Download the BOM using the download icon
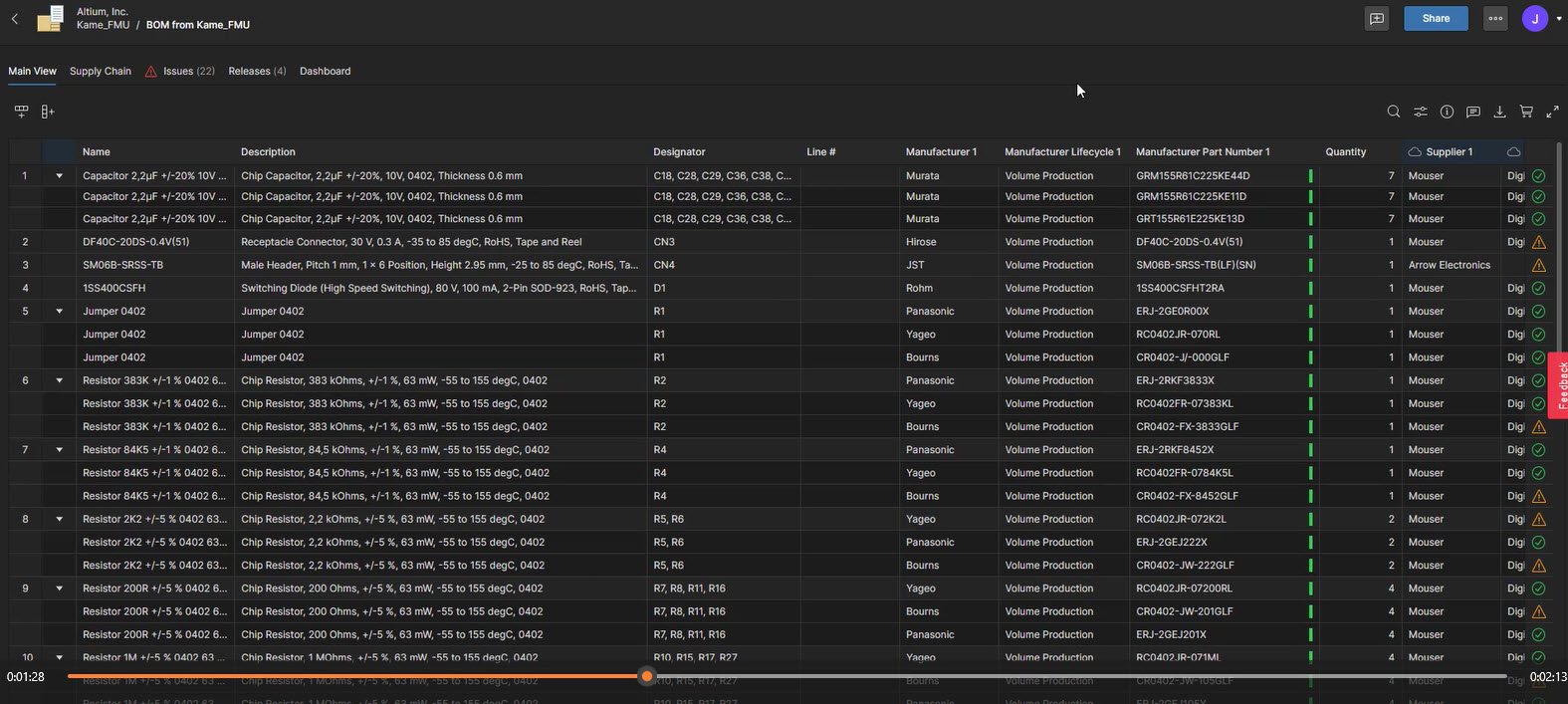1568x704 pixels. click(x=1499, y=112)
